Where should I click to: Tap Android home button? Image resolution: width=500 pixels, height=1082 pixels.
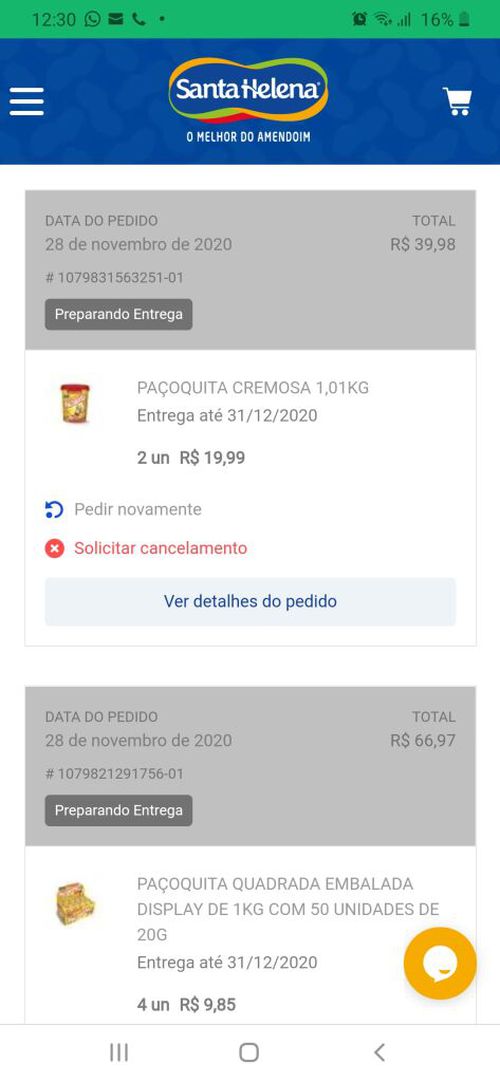coord(249,1052)
